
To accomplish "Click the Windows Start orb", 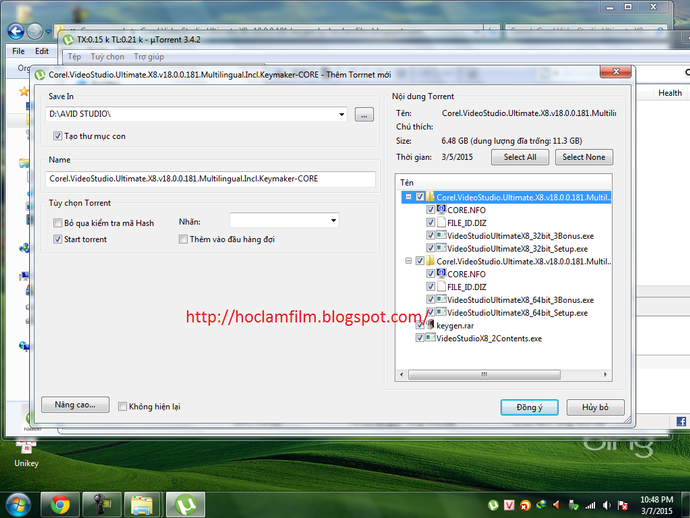I will tap(18, 505).
